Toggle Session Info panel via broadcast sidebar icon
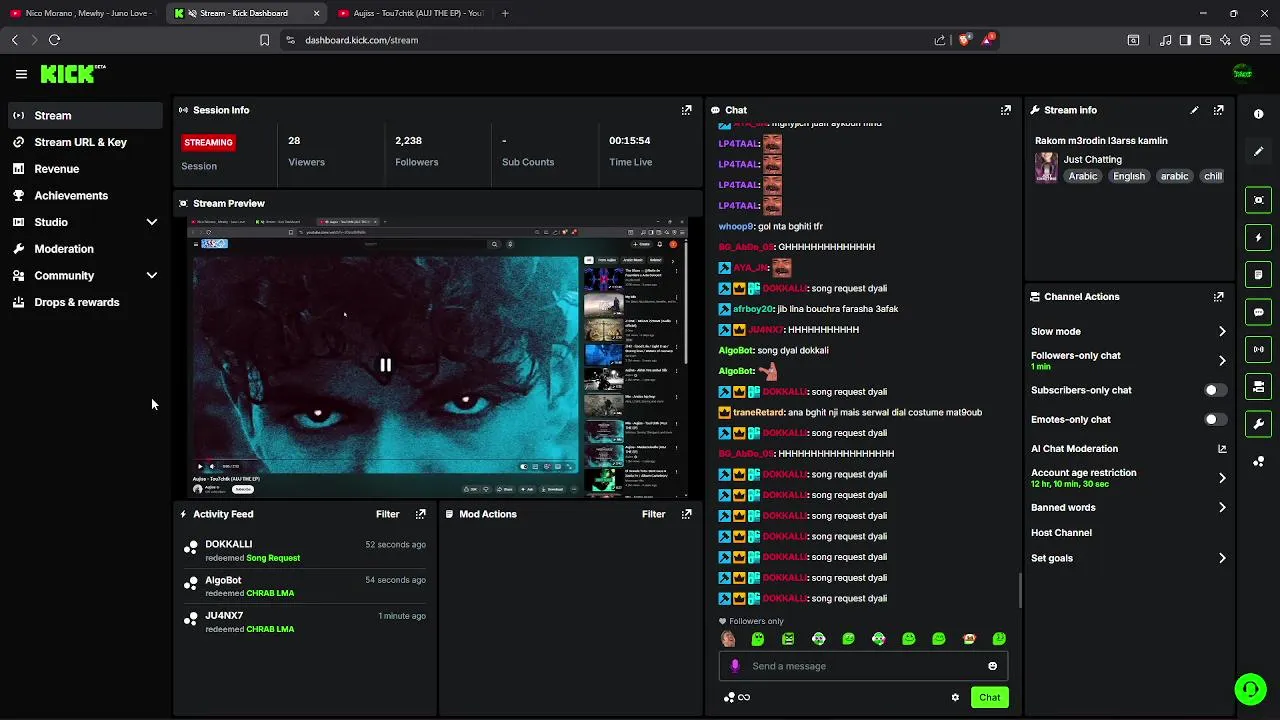Screen dimensions: 1280x720 click(1258, 349)
